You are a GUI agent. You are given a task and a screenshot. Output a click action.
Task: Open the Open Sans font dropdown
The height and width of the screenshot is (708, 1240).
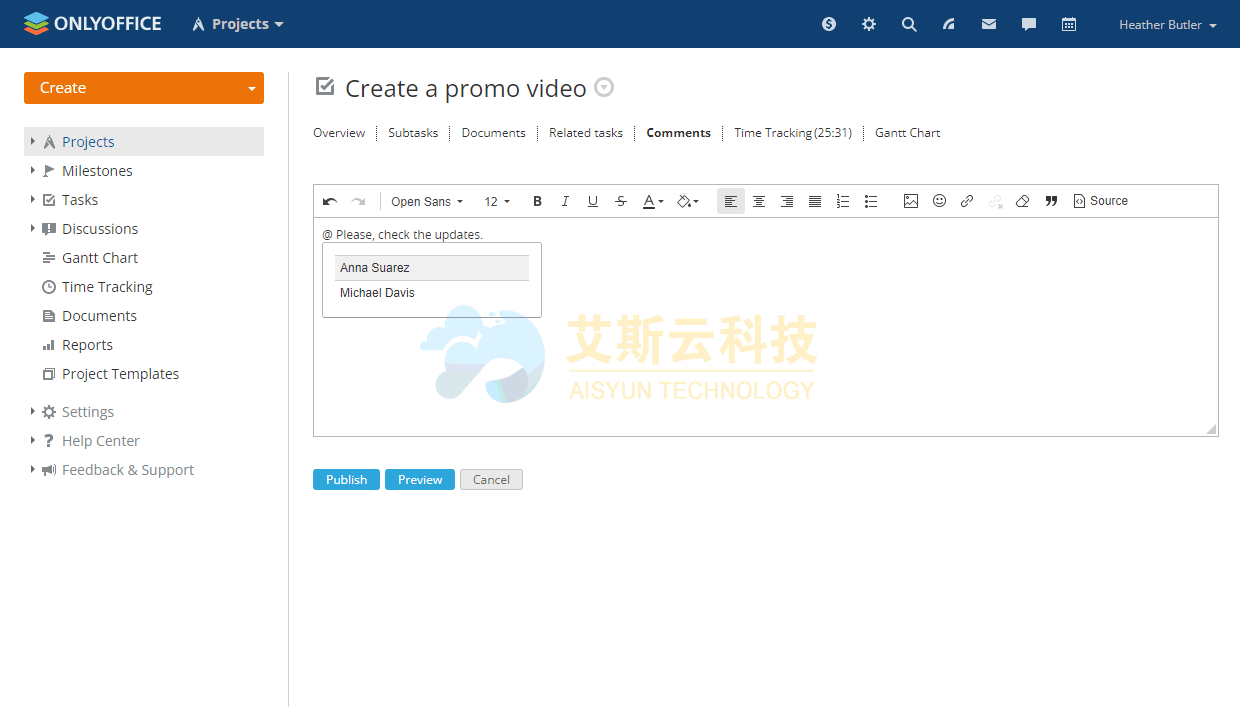[427, 201]
